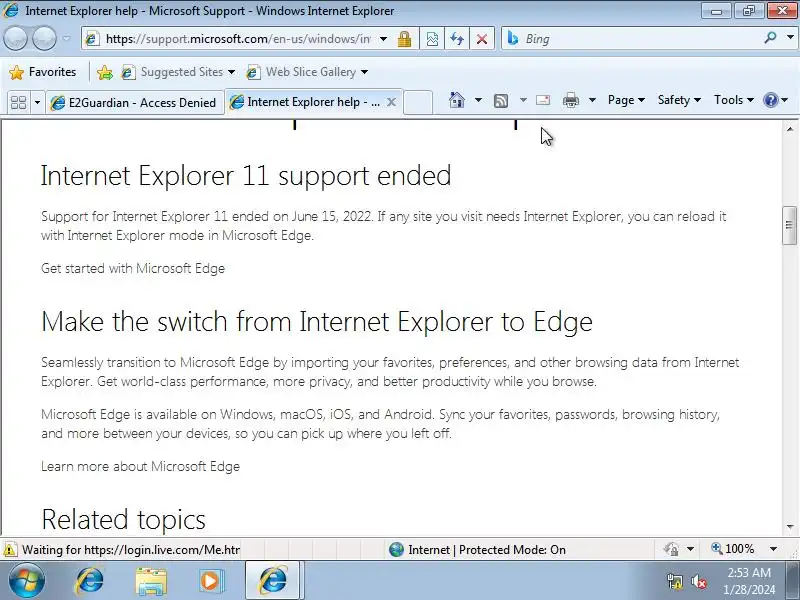Image resolution: width=800 pixels, height=600 pixels.
Task: Open the Favorites center
Action: [42, 72]
